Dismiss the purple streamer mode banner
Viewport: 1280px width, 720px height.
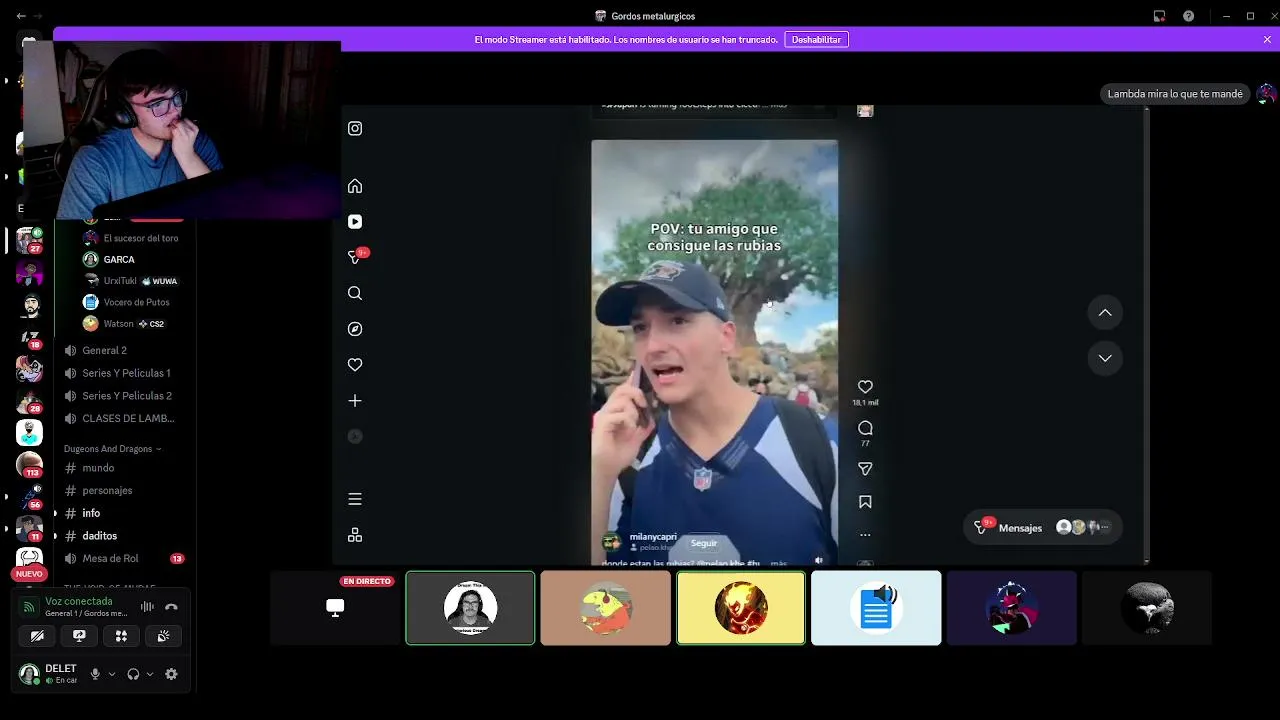tap(1267, 39)
